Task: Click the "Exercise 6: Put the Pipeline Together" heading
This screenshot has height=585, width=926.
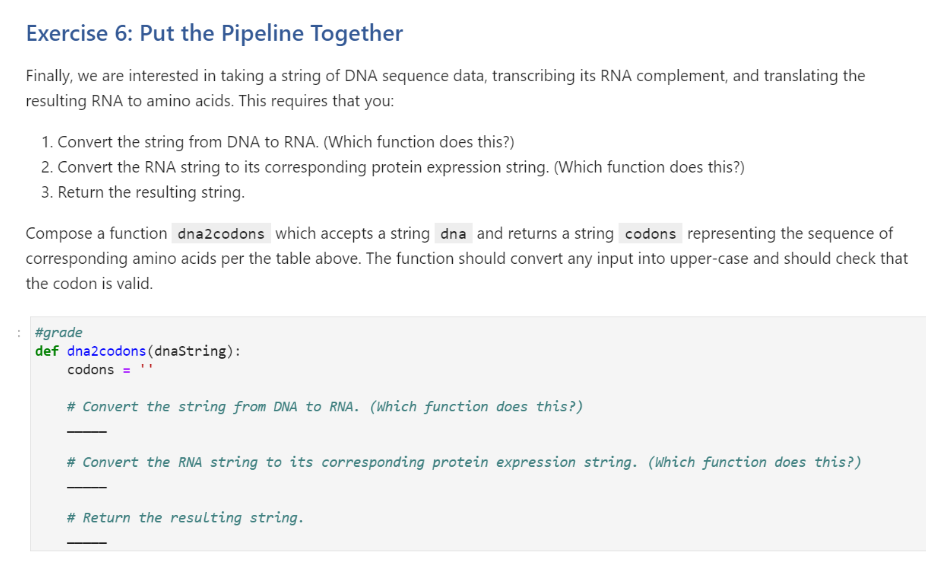Action: (214, 33)
